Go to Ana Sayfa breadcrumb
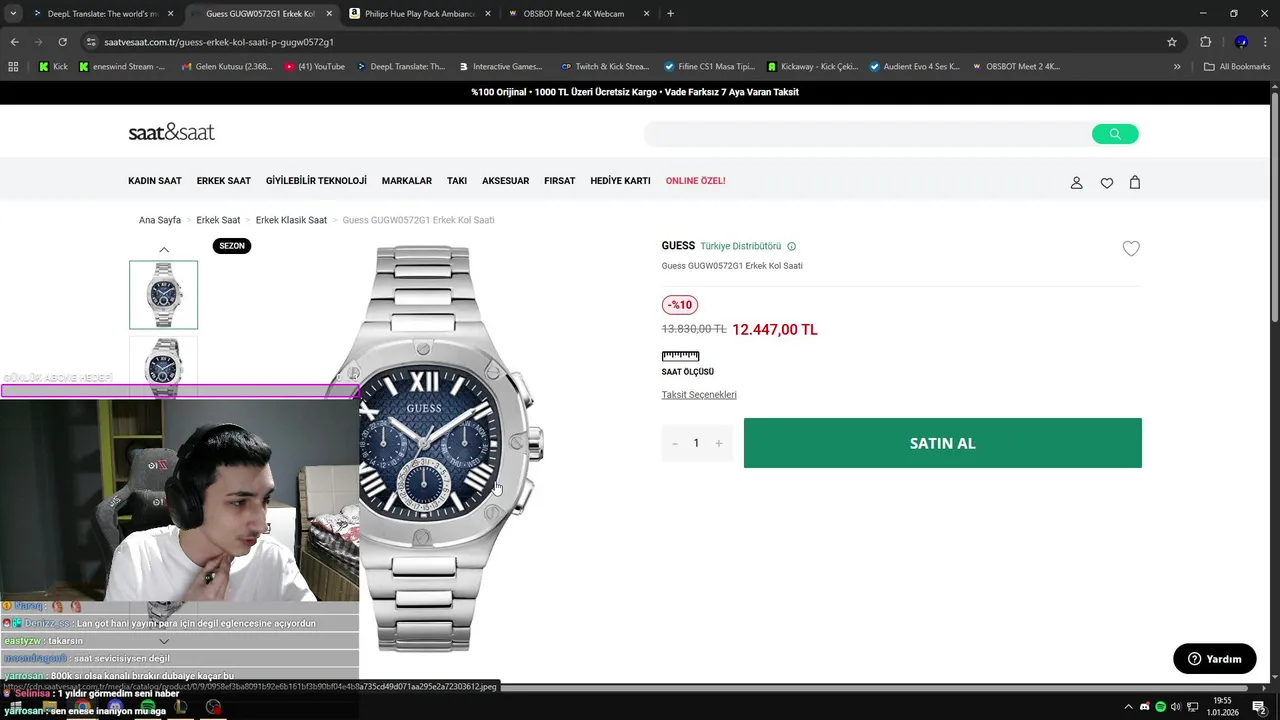Viewport: 1280px width, 720px height. pos(160,220)
